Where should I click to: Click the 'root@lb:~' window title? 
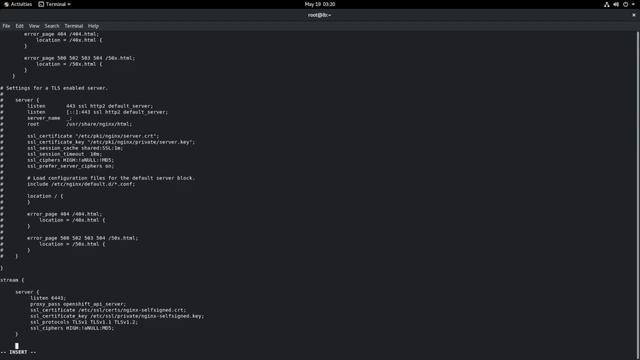320,15
